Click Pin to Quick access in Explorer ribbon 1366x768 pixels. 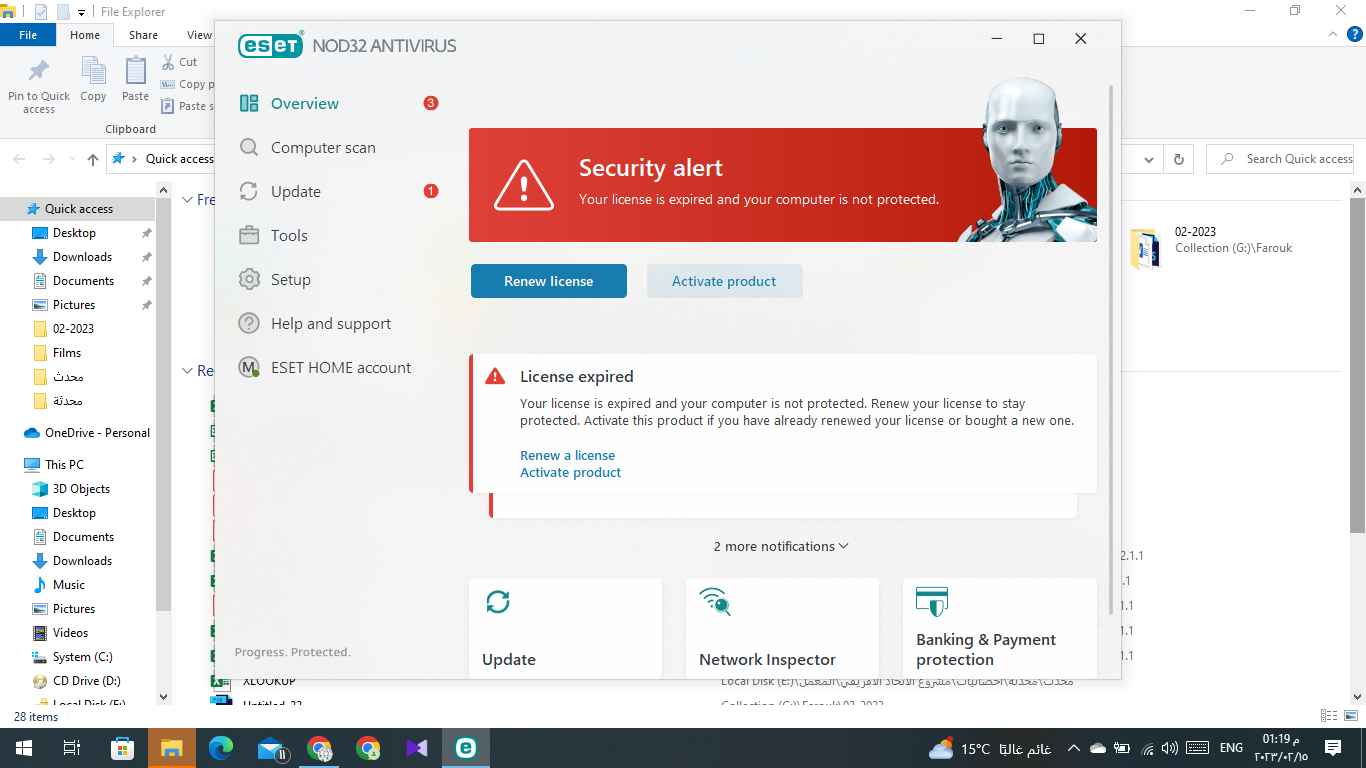click(x=39, y=86)
